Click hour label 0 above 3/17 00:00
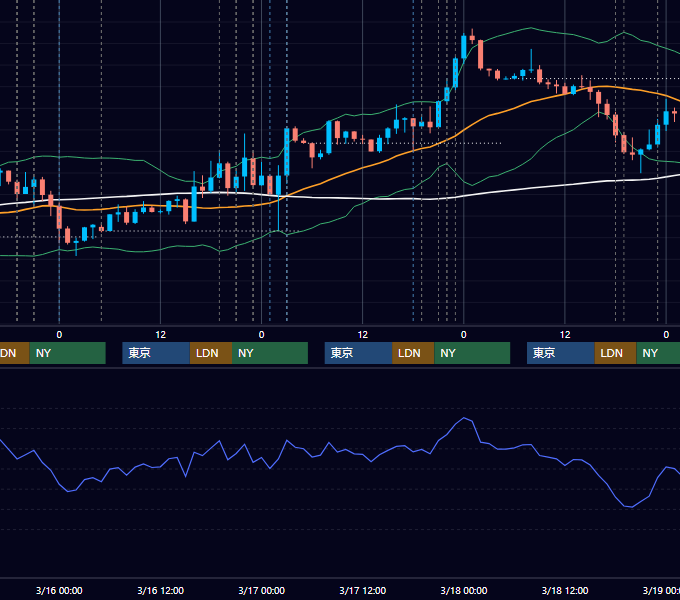The image size is (680, 600). click(262, 335)
